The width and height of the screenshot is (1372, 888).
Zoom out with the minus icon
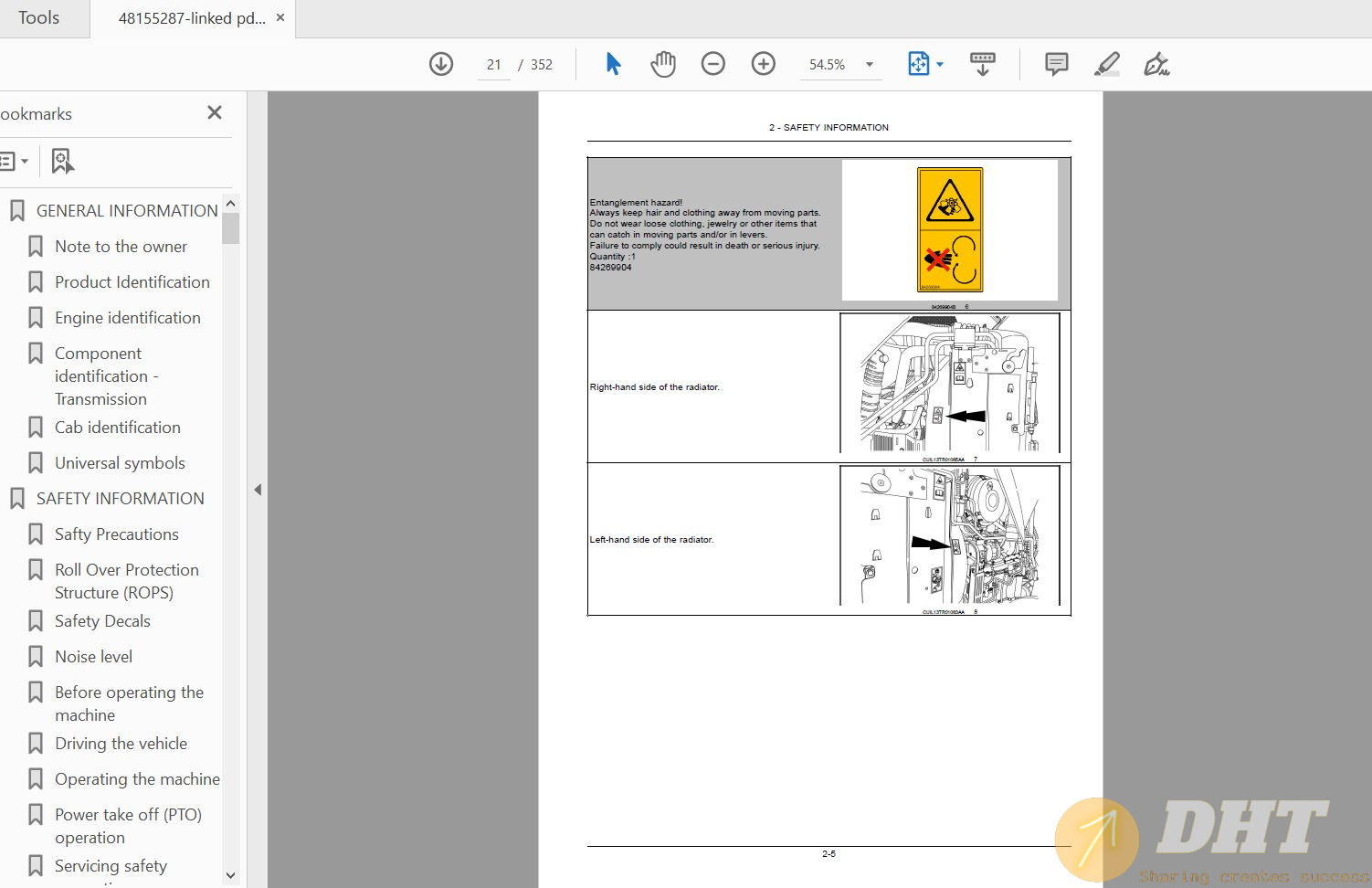713,64
